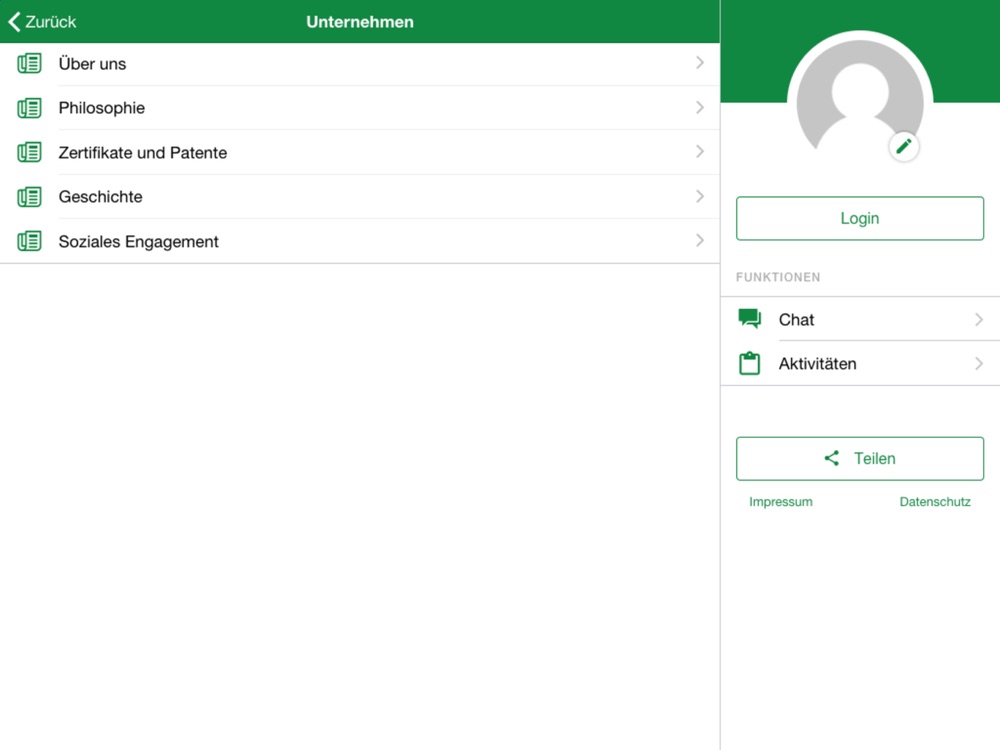This screenshot has width=1000, height=750.
Task: Expand Zertifikate und Patente via its chevron
Action: [700, 151]
